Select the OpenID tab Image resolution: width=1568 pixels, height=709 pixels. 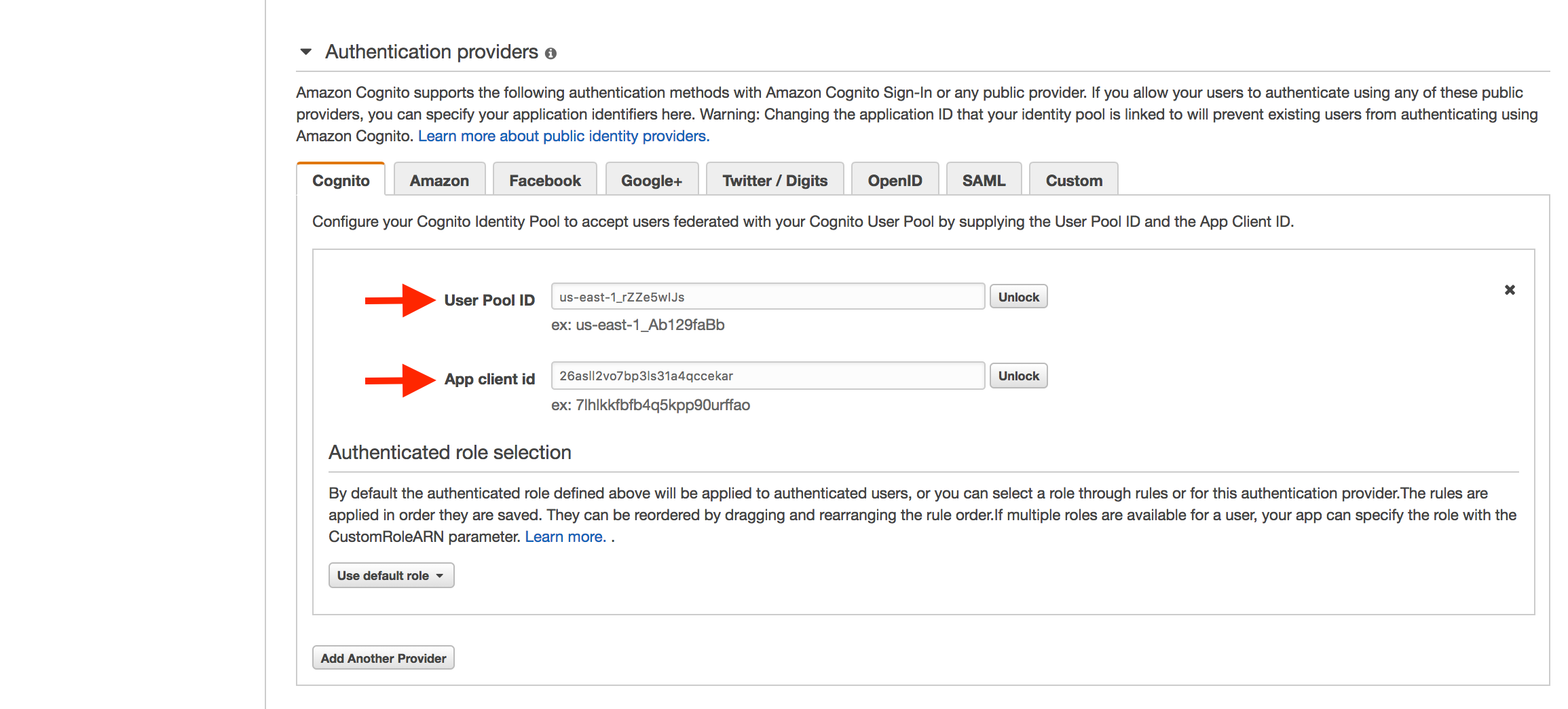pos(895,180)
